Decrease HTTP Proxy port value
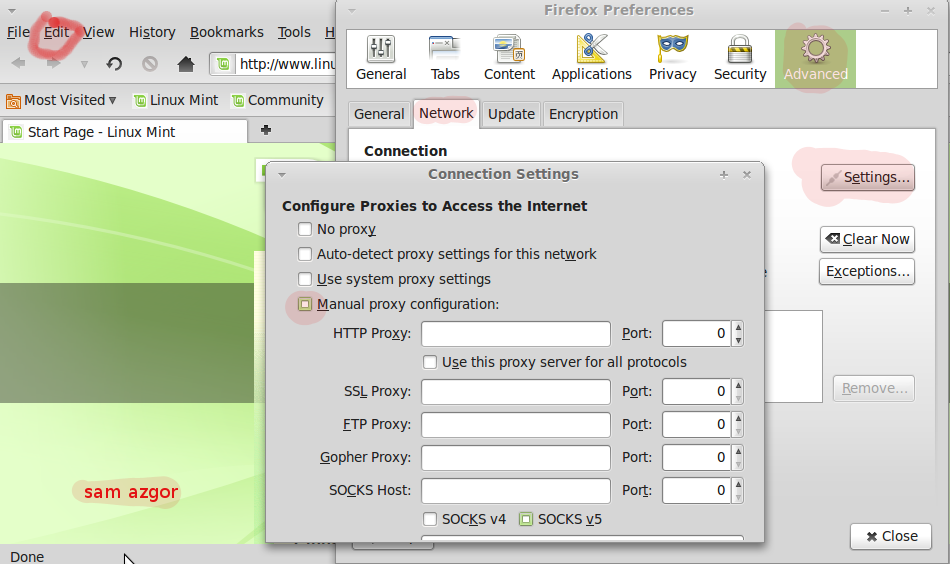 tap(738, 340)
